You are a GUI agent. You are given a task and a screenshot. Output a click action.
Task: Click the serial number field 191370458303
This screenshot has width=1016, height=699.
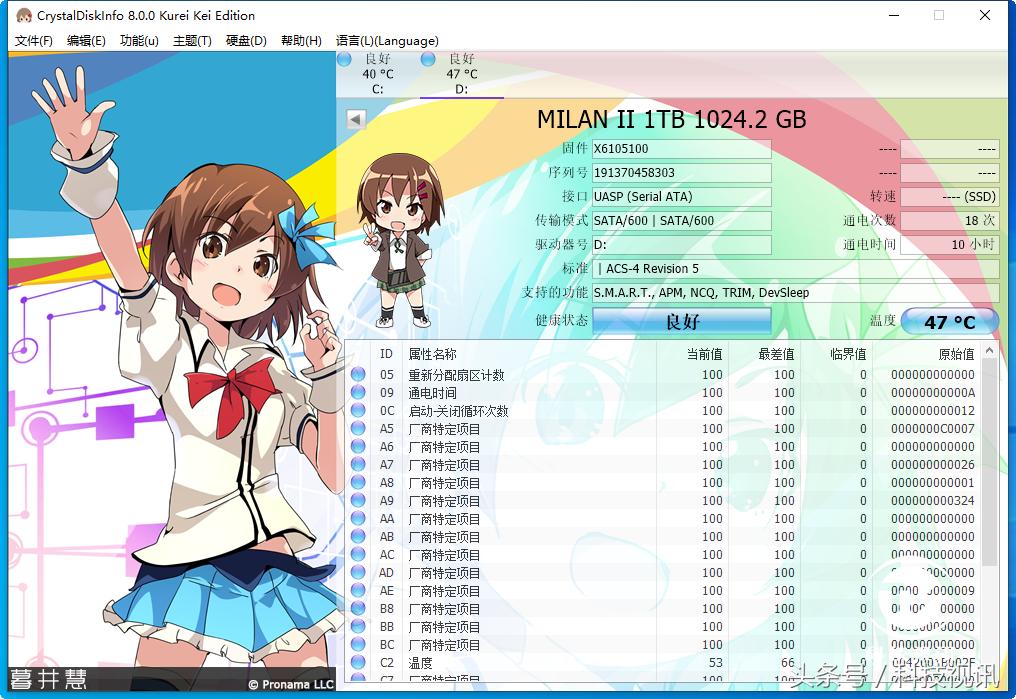click(681, 173)
